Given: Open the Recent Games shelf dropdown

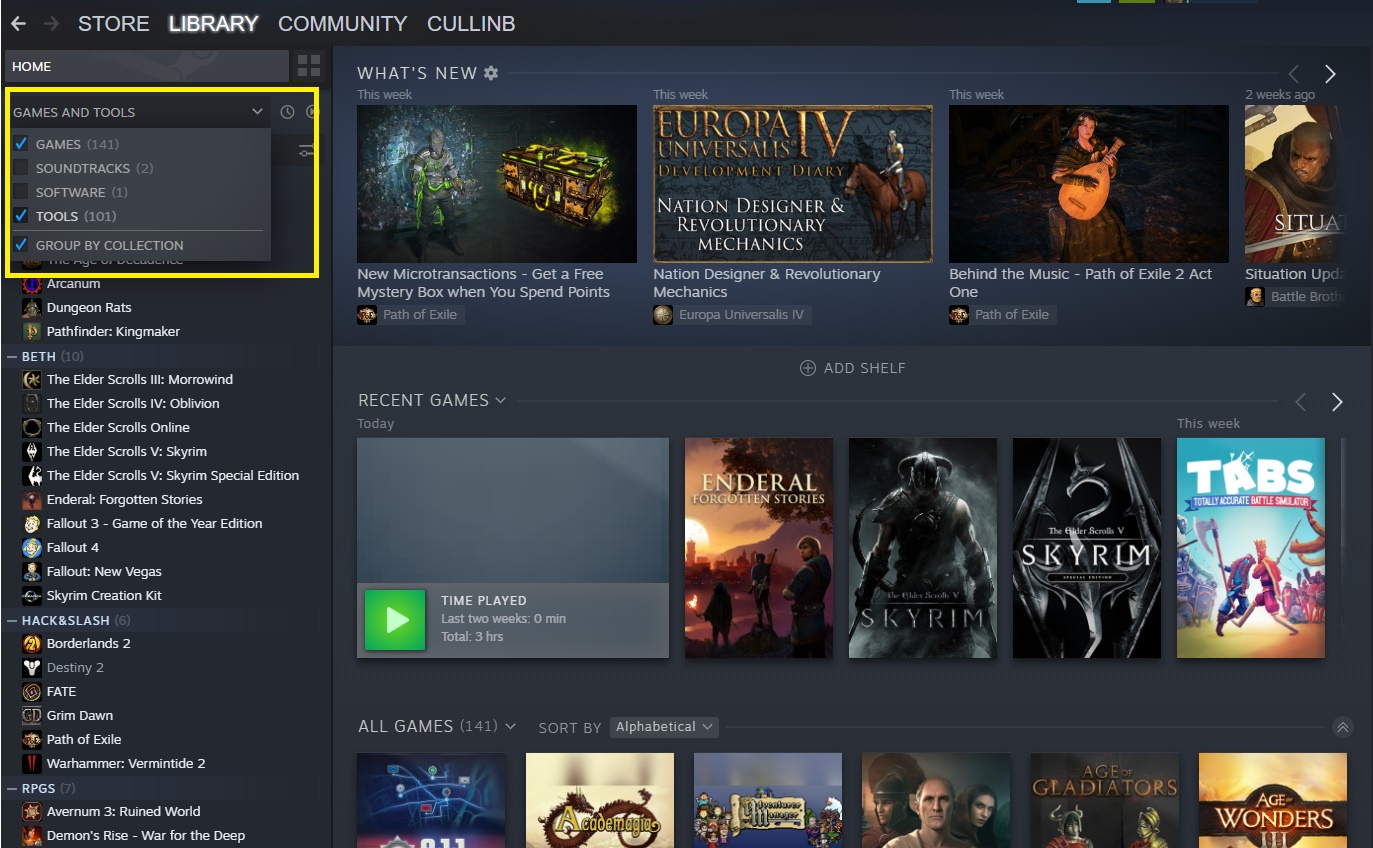Looking at the screenshot, I should [x=500, y=401].
